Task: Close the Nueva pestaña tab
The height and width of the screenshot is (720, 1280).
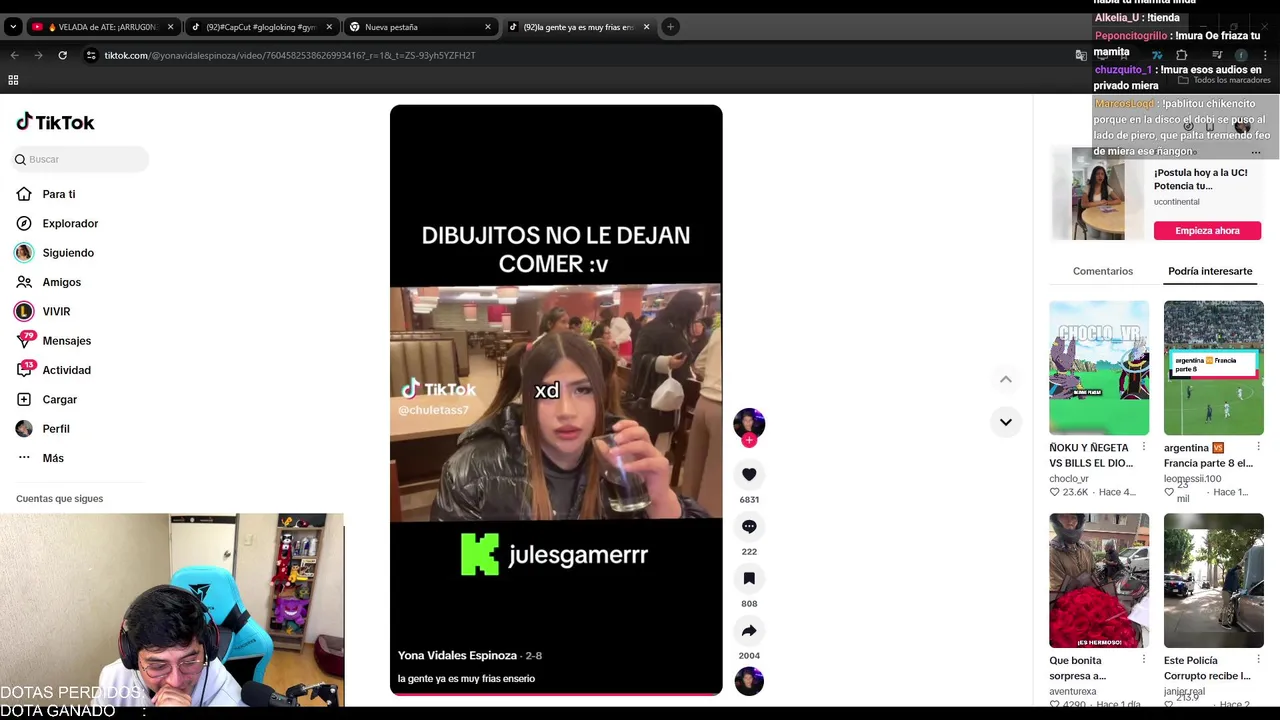Action: click(488, 27)
